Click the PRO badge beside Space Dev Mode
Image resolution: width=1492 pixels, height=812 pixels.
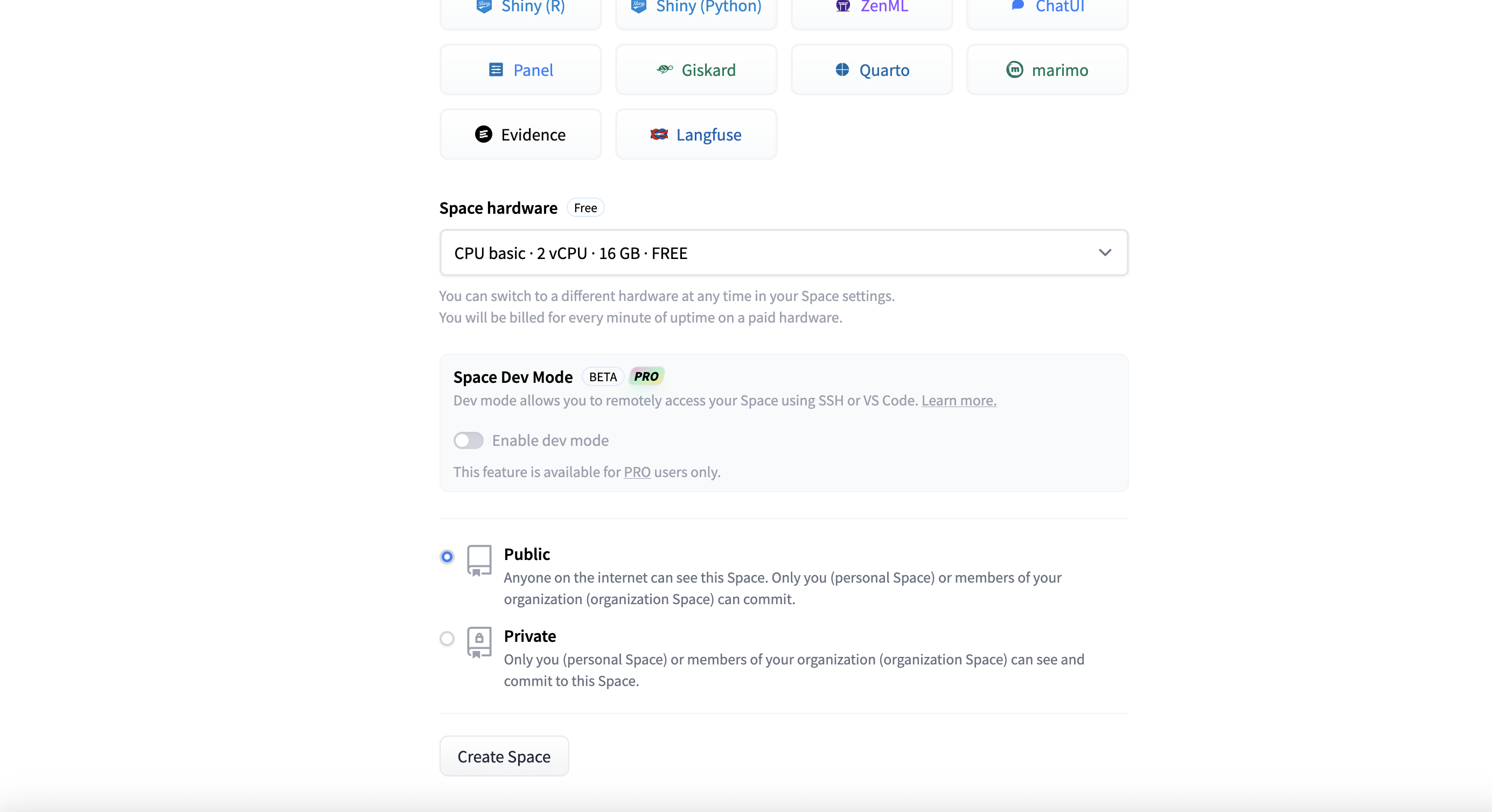point(646,376)
